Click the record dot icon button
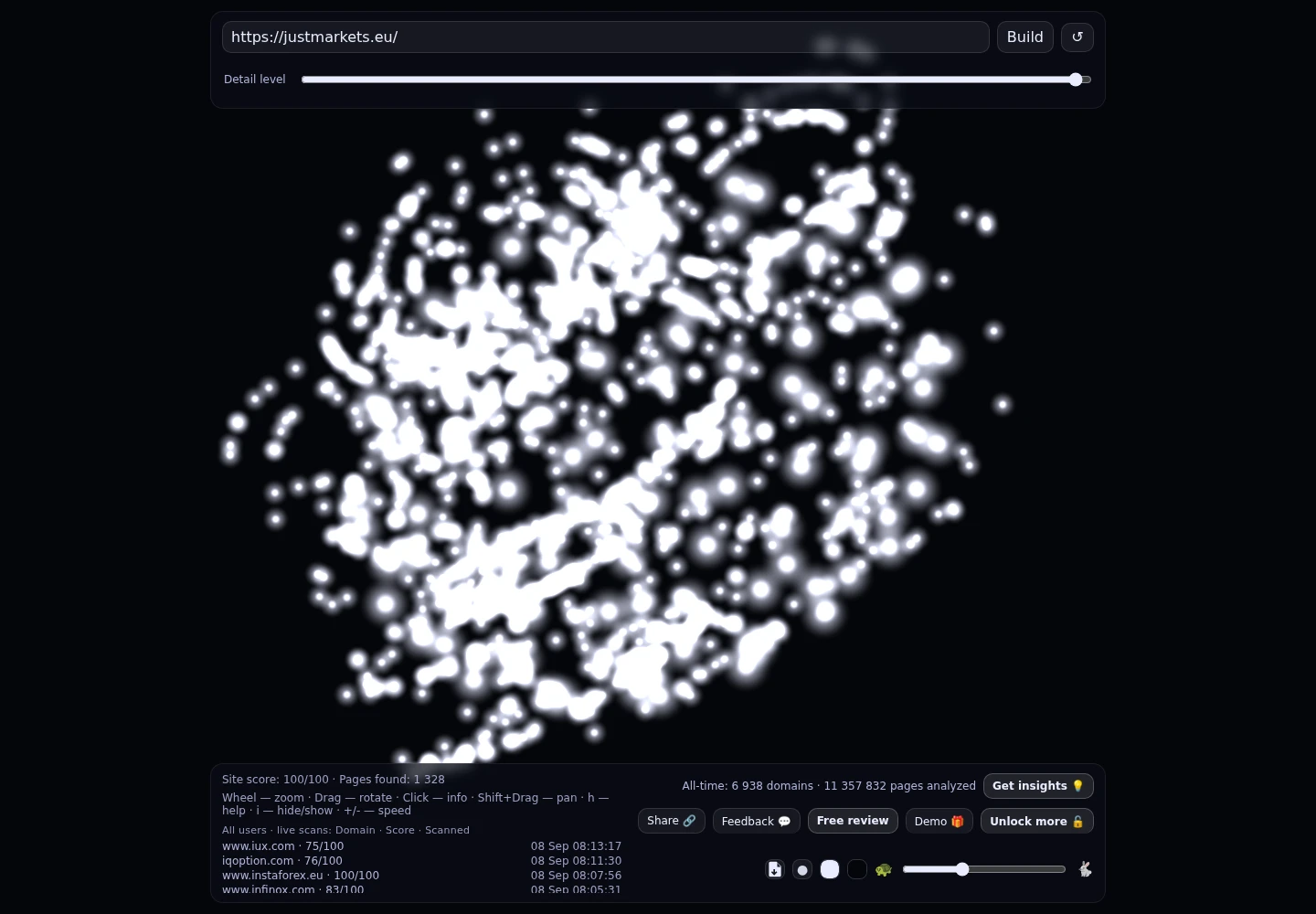 (802, 869)
